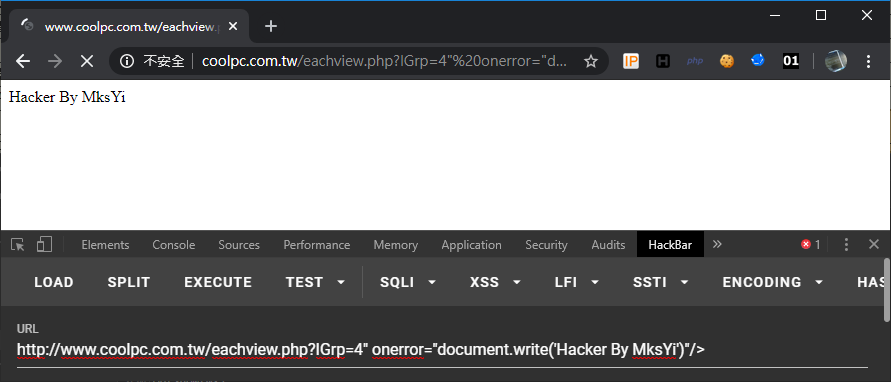
Task: Close the DevTools panel
Action: click(x=874, y=244)
